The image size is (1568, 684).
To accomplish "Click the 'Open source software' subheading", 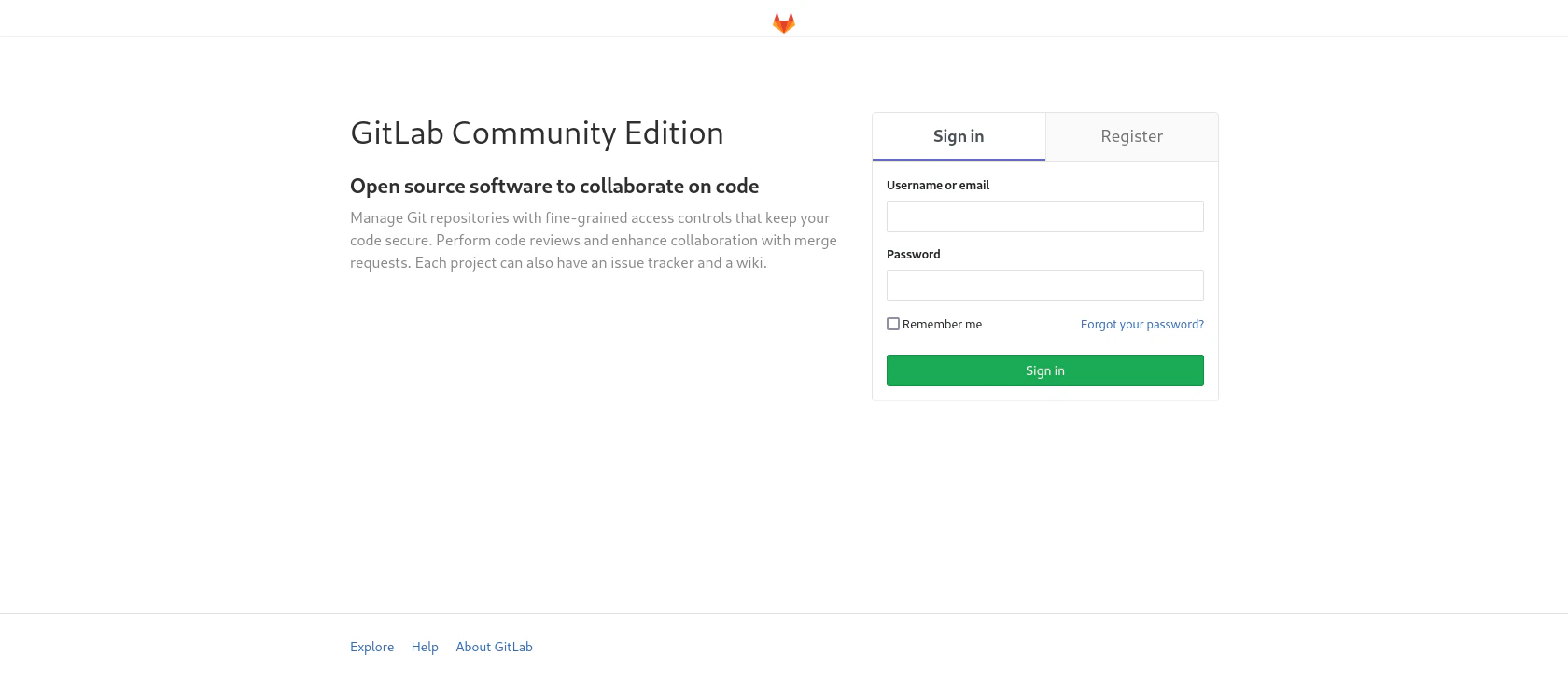I will point(554,187).
